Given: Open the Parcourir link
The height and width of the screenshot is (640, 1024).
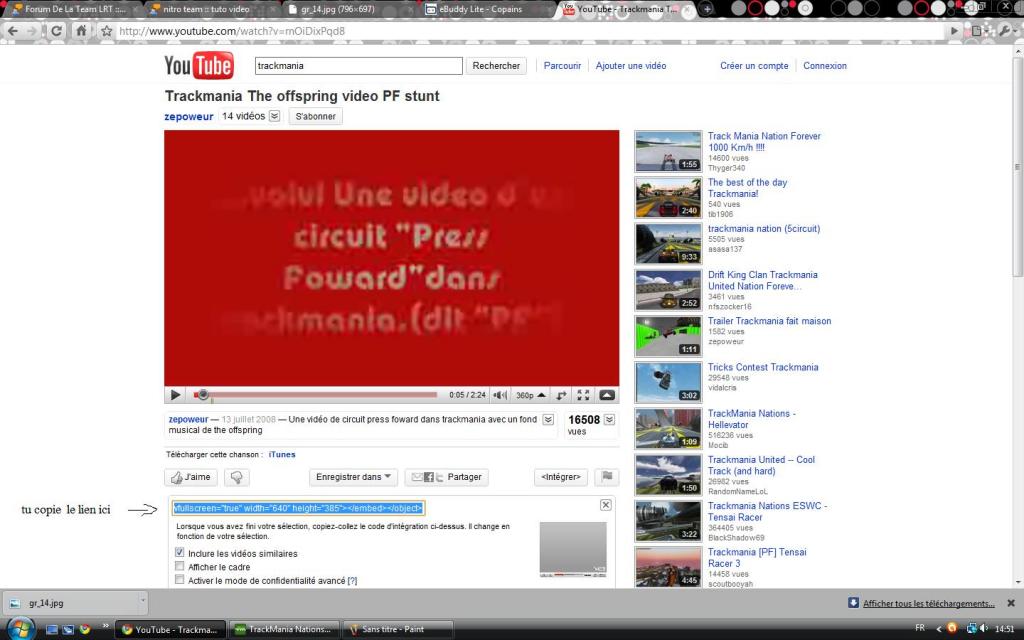Looking at the screenshot, I should pyautogui.click(x=562, y=65).
